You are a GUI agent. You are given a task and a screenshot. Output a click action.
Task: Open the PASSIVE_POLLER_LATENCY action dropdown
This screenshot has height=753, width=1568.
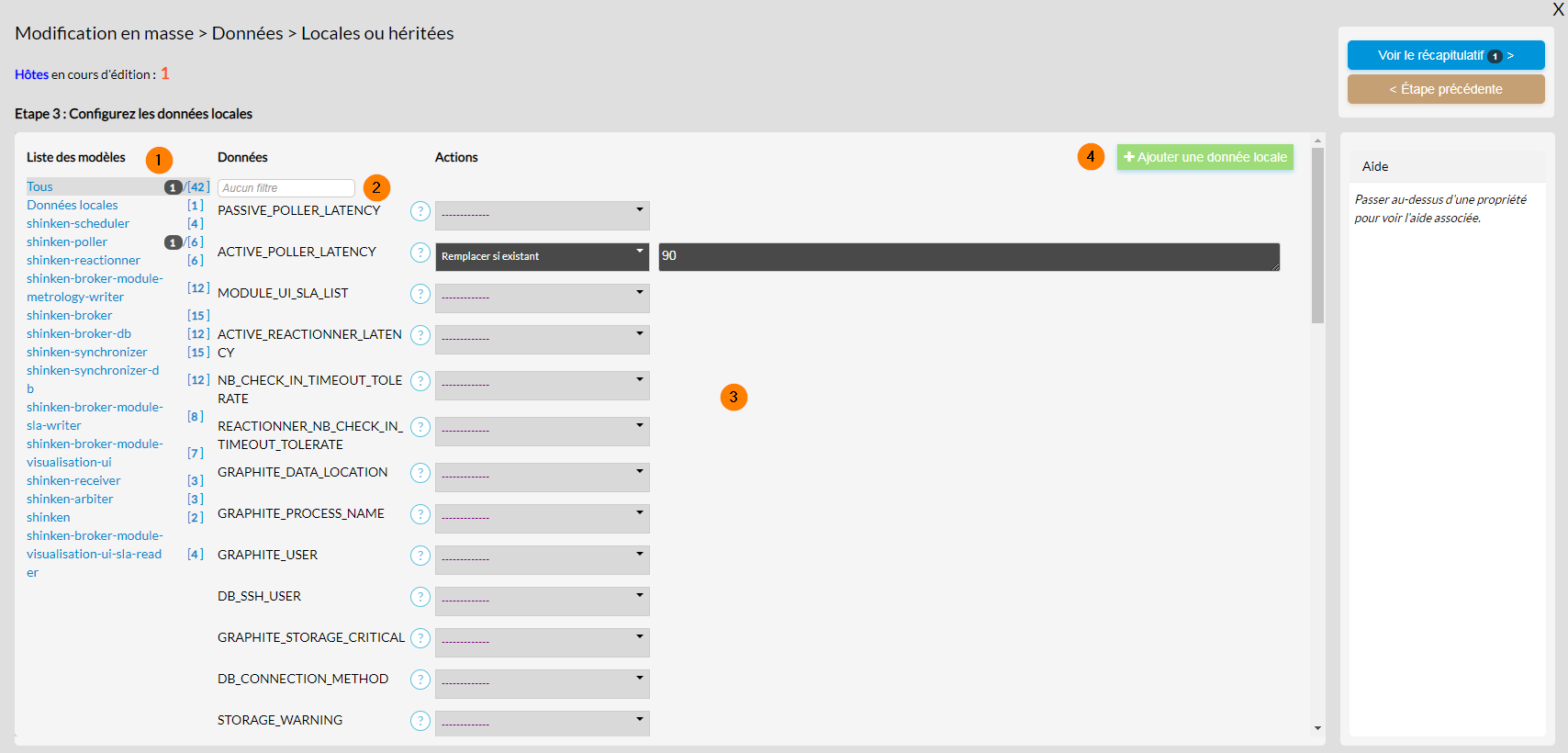[x=542, y=215]
